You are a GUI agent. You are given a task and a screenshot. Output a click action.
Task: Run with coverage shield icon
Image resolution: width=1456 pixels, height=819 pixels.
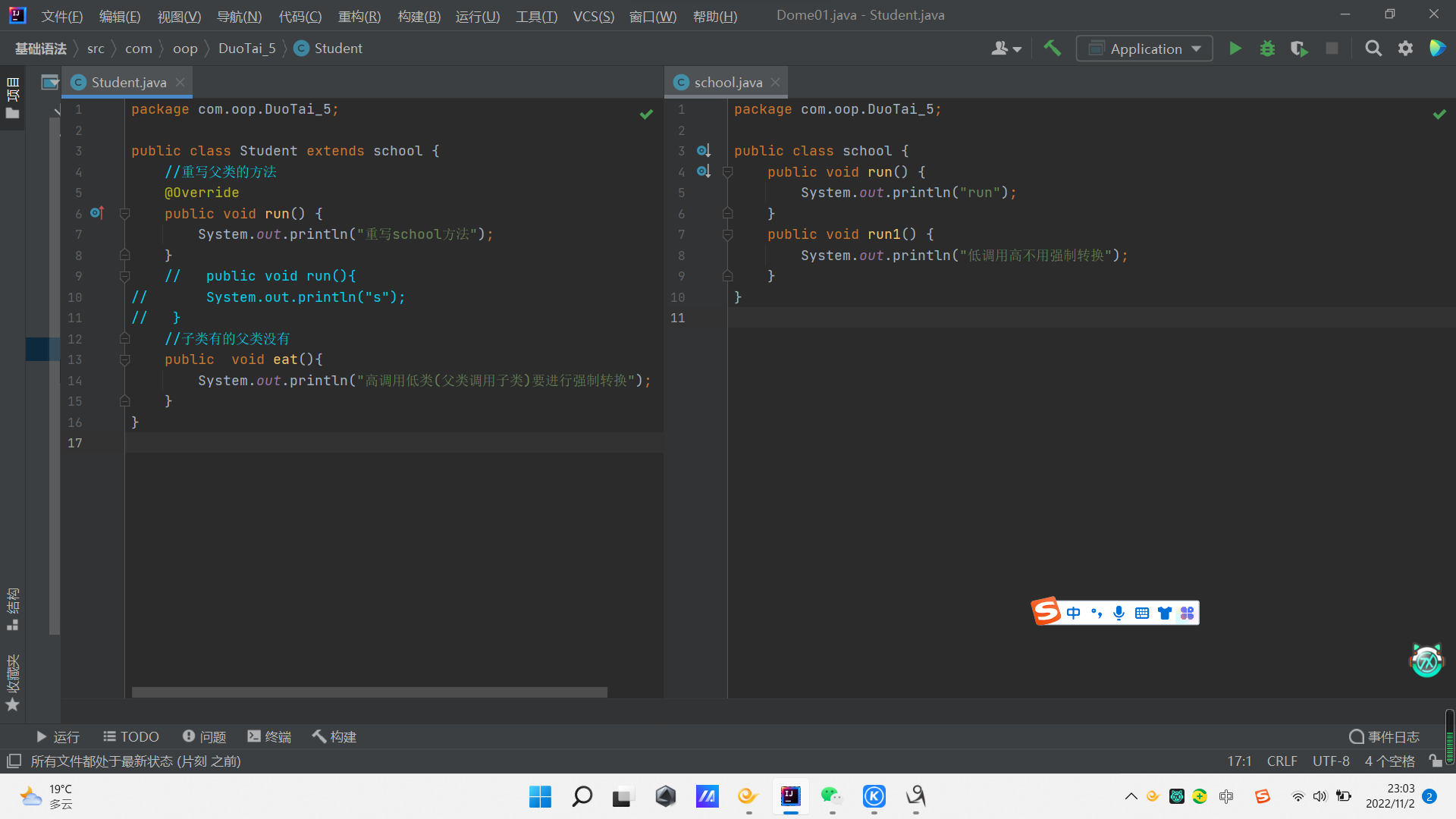pos(1299,49)
